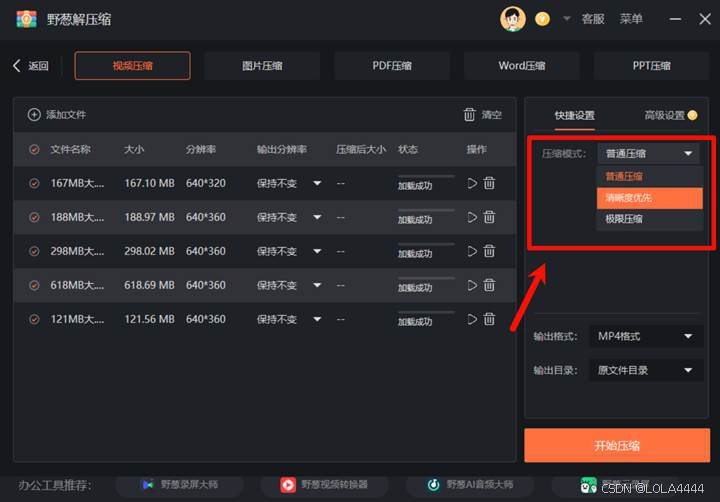Play preview of the 298MB file

tap(472, 251)
